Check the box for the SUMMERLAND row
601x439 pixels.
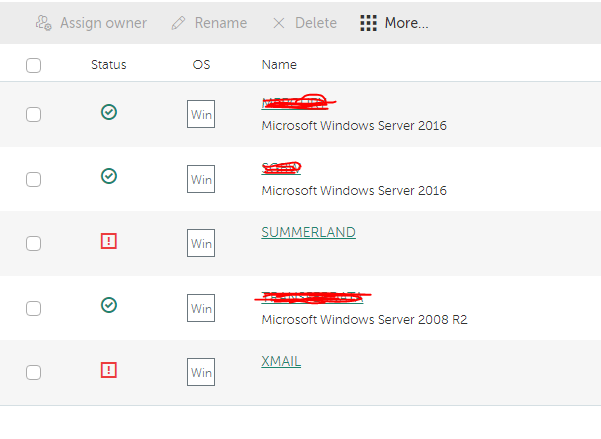[33, 243]
